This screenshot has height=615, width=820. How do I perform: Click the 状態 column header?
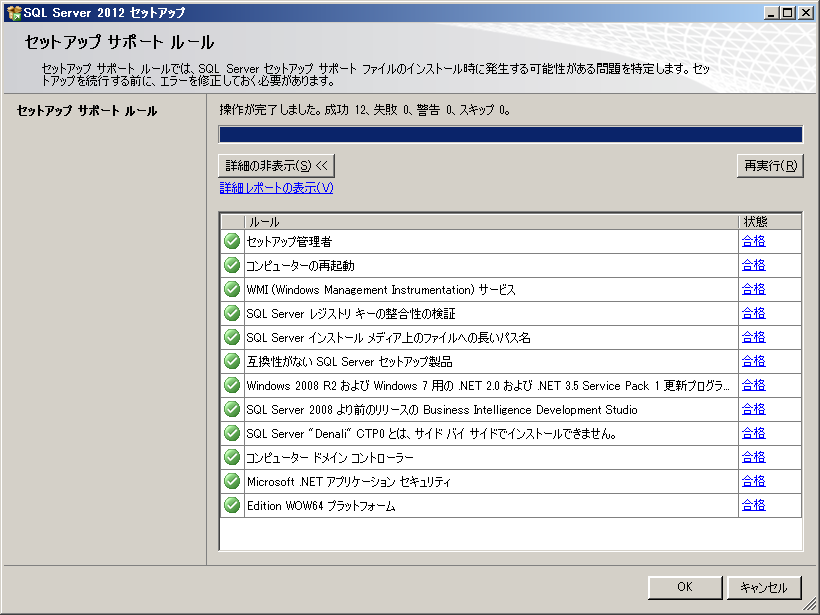[769, 221]
